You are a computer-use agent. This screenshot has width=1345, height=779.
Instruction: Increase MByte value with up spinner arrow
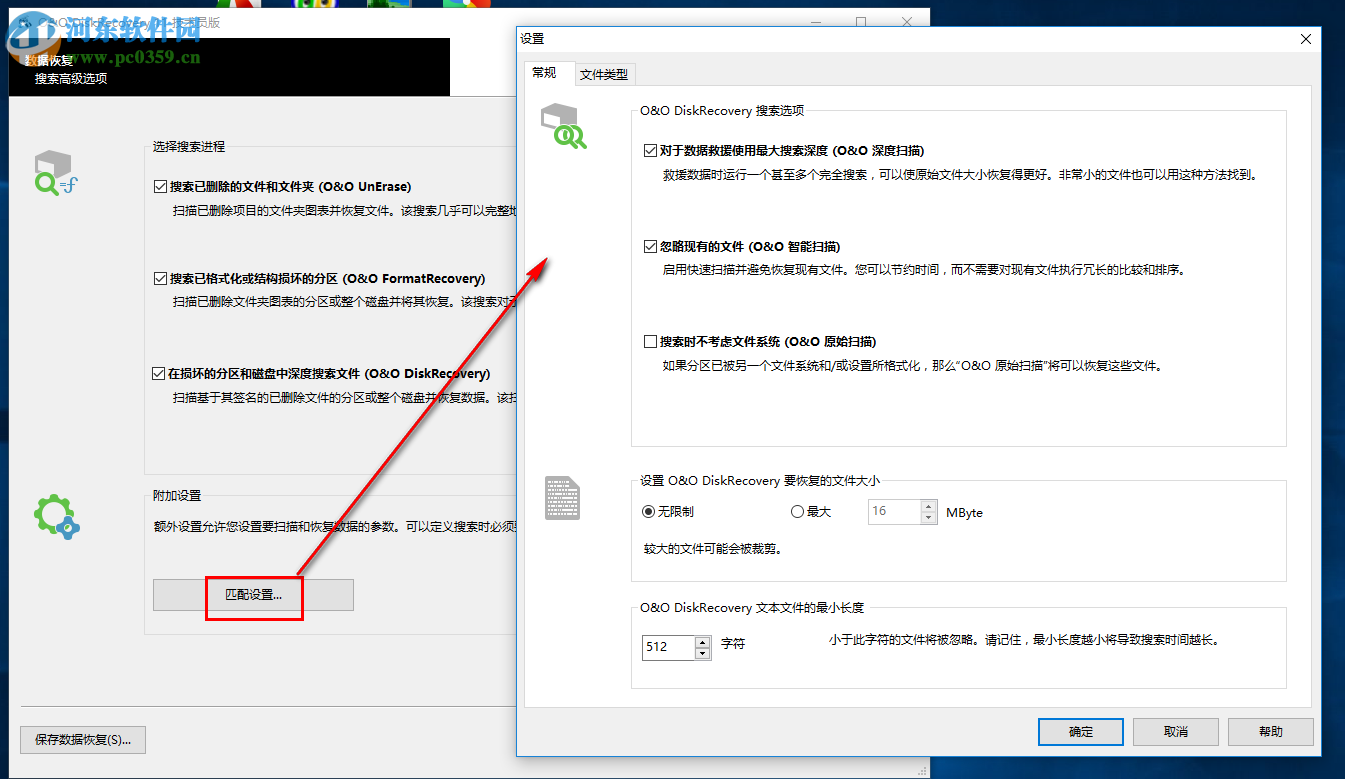coord(930,506)
